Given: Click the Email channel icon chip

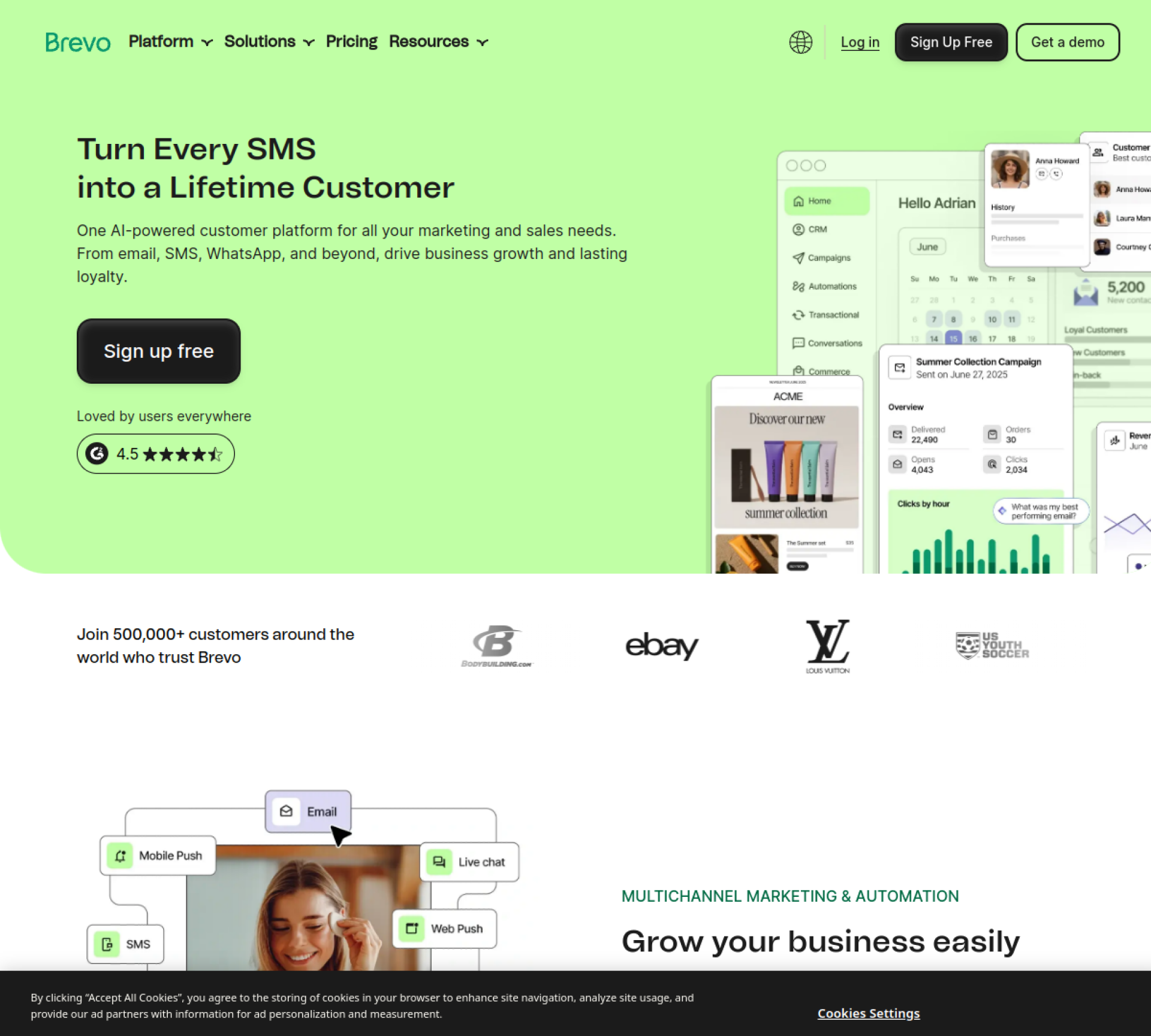Looking at the screenshot, I should coord(286,811).
